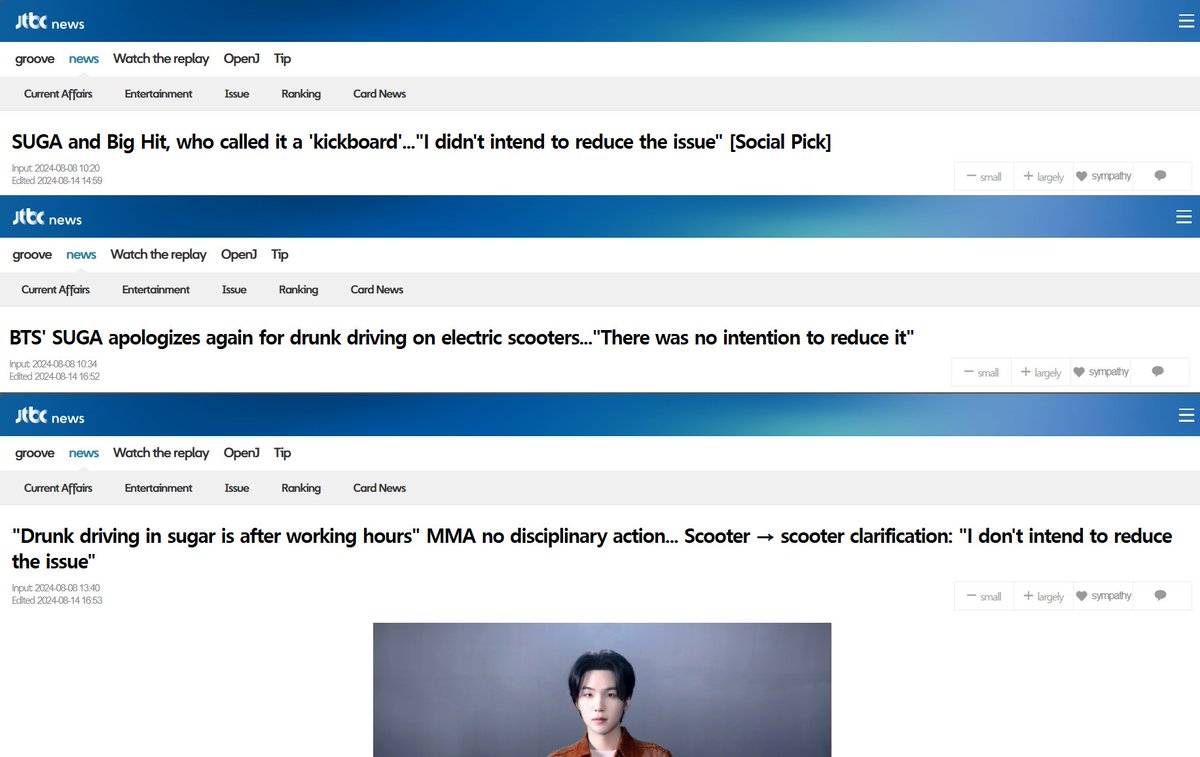The width and height of the screenshot is (1200, 757).
Task: Open 'Ranking' tab in the top sub-menu
Action: [x=301, y=94]
